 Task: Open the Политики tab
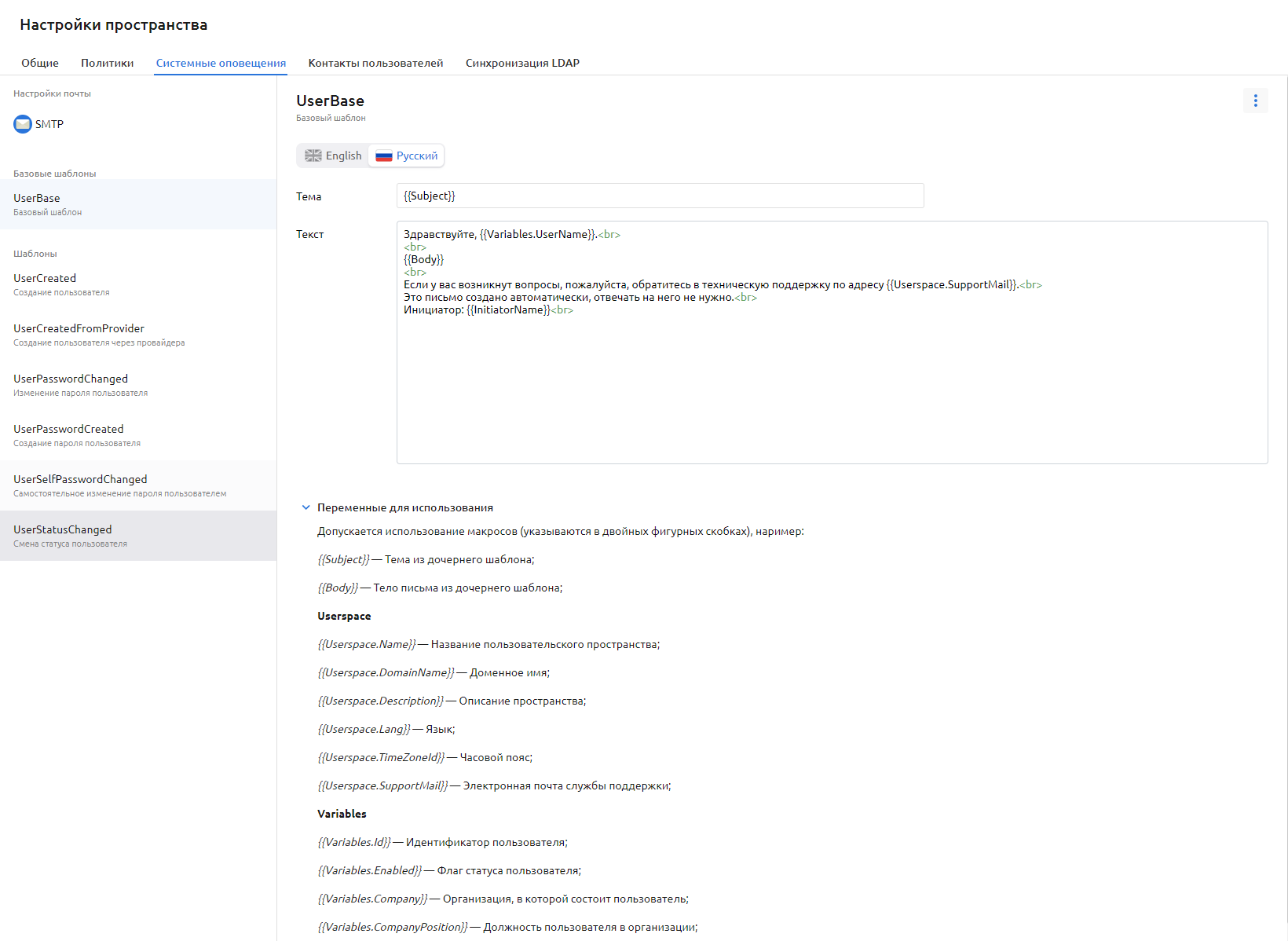pyautogui.click(x=107, y=63)
